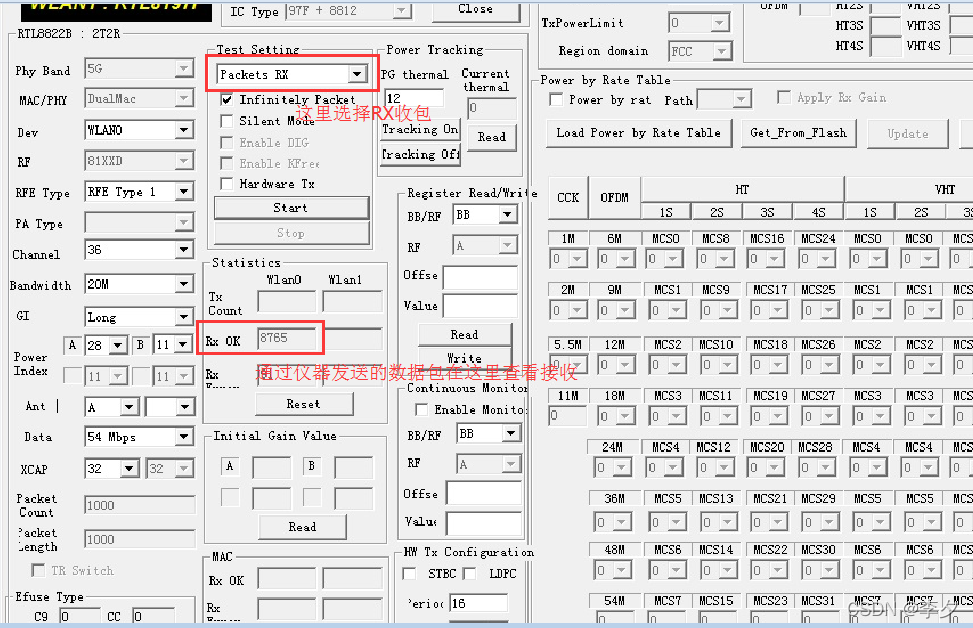Expand the Channel 36 dropdown
Image resolution: width=973 pixels, height=628 pixels.
point(184,249)
